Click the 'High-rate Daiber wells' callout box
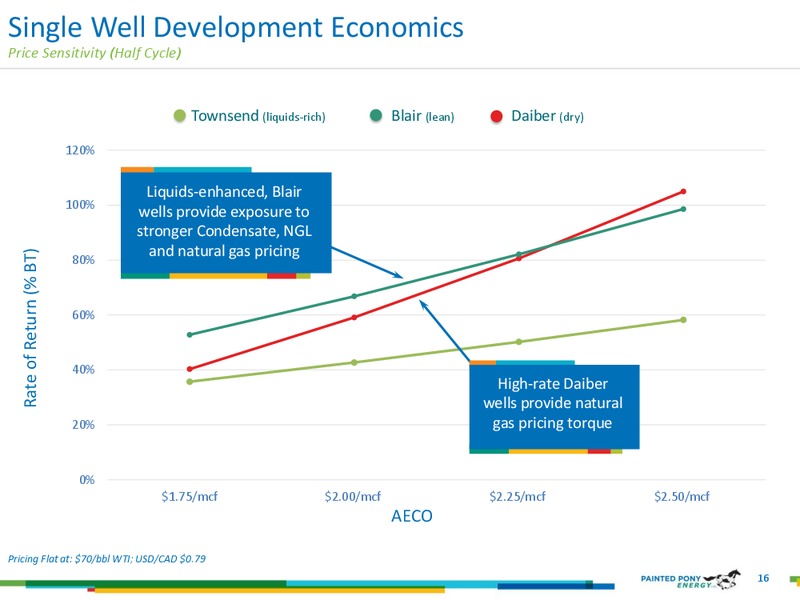The height and width of the screenshot is (600, 800). point(554,407)
